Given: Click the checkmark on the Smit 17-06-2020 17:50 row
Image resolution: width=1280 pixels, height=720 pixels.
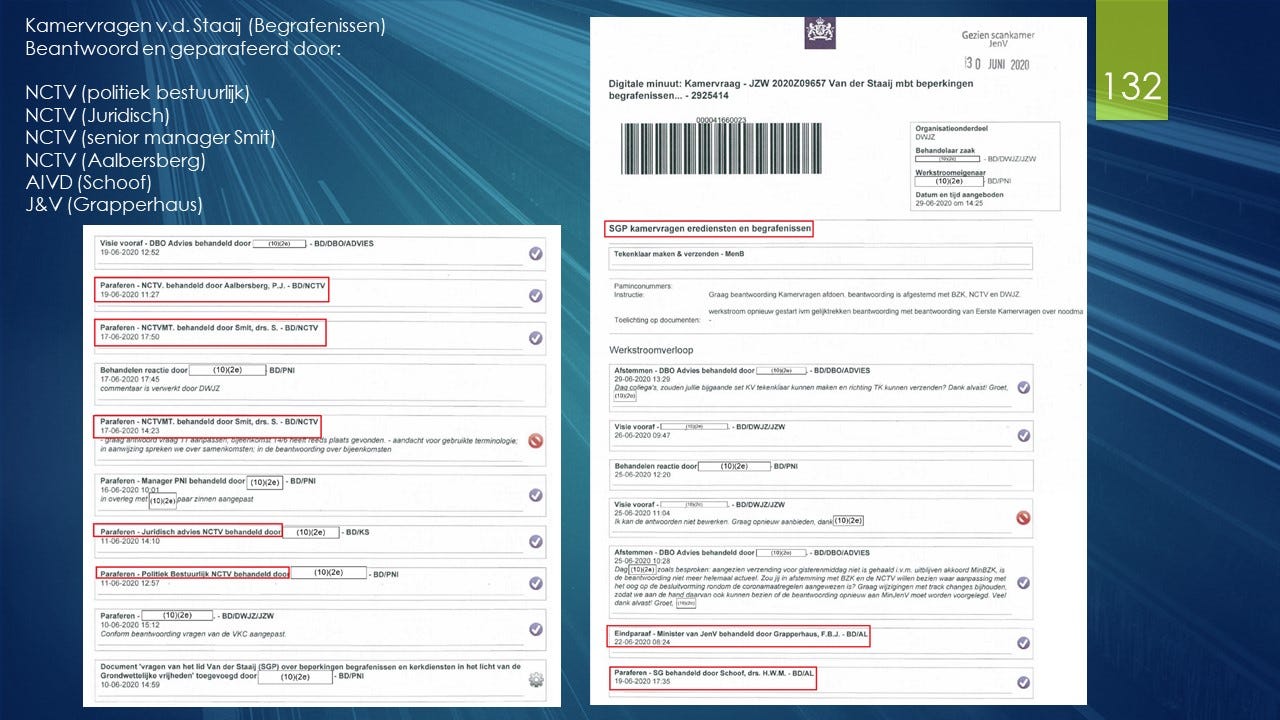Looking at the screenshot, I should point(536,338).
